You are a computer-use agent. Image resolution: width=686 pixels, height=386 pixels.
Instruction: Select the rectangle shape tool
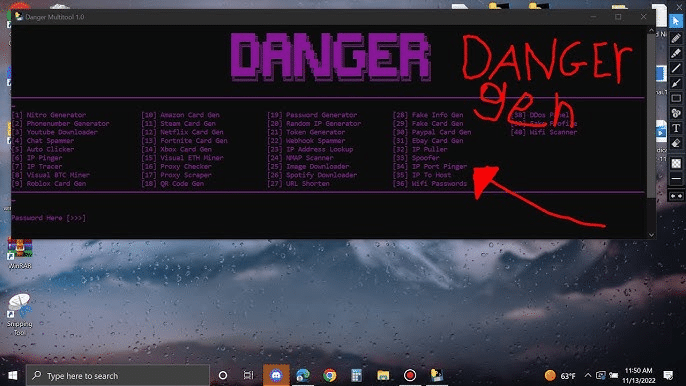click(676, 98)
